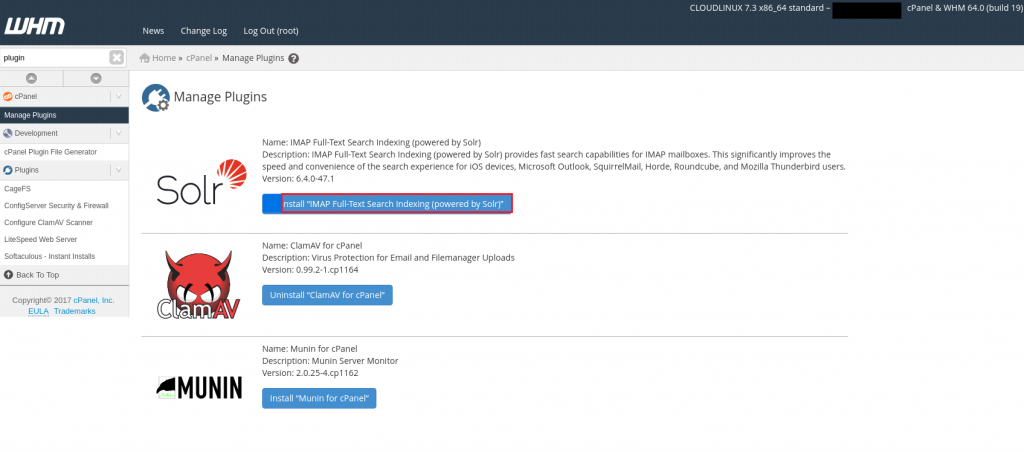Open the Change Log menu item
This screenshot has width=1024, height=452.
pos(204,31)
